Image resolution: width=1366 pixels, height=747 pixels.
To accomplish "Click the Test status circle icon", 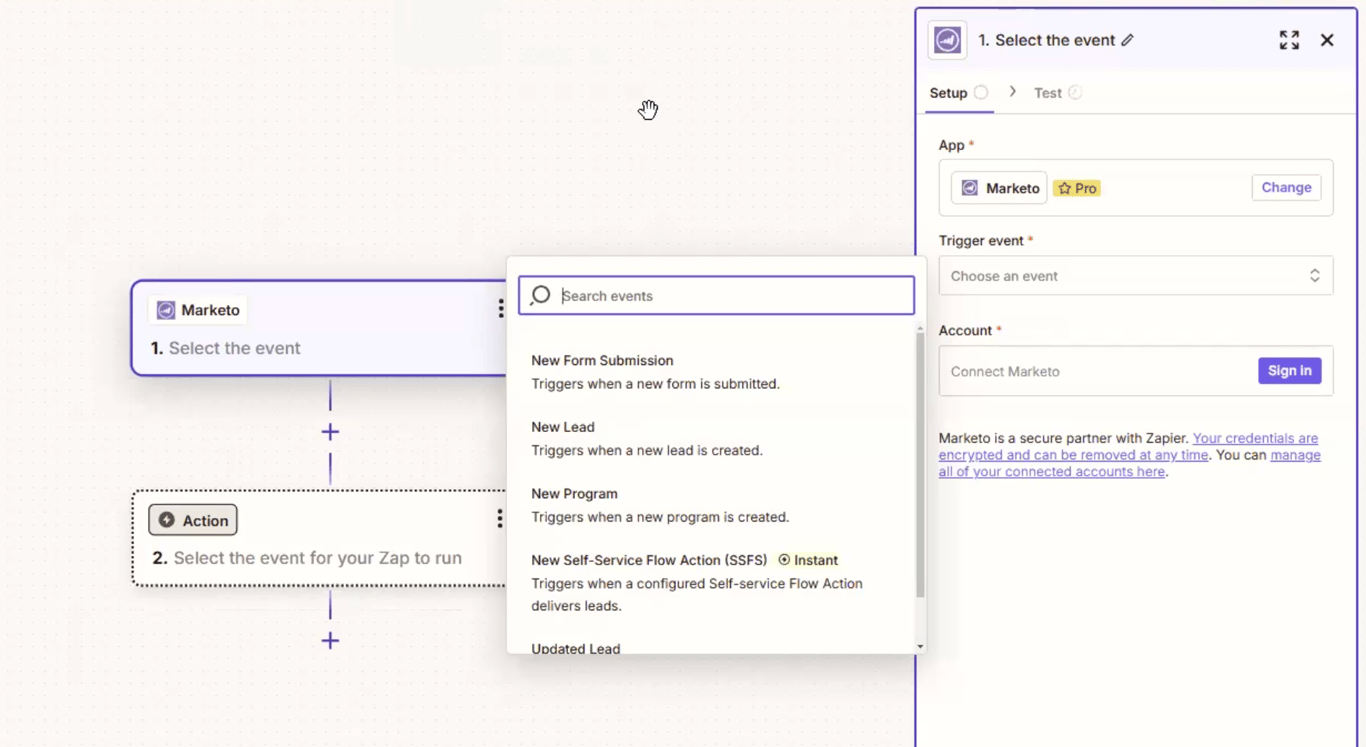I will click(1075, 92).
